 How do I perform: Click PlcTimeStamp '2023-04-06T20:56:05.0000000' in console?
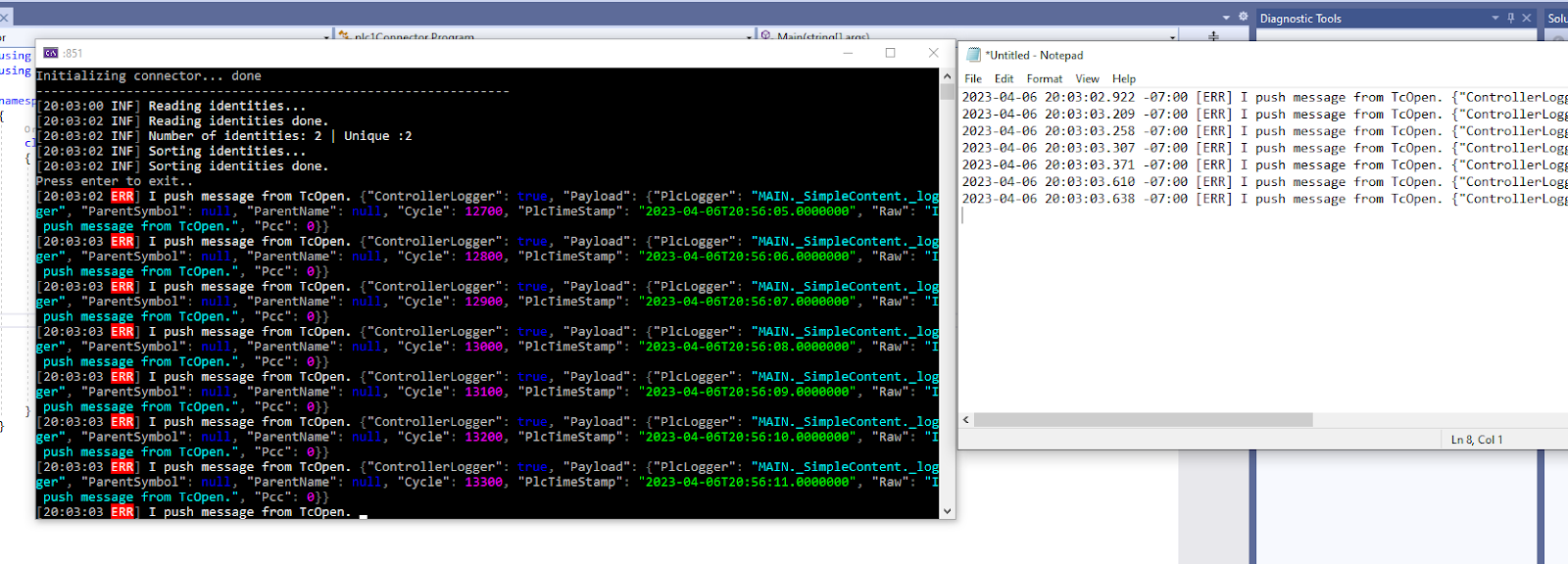[x=748, y=211]
